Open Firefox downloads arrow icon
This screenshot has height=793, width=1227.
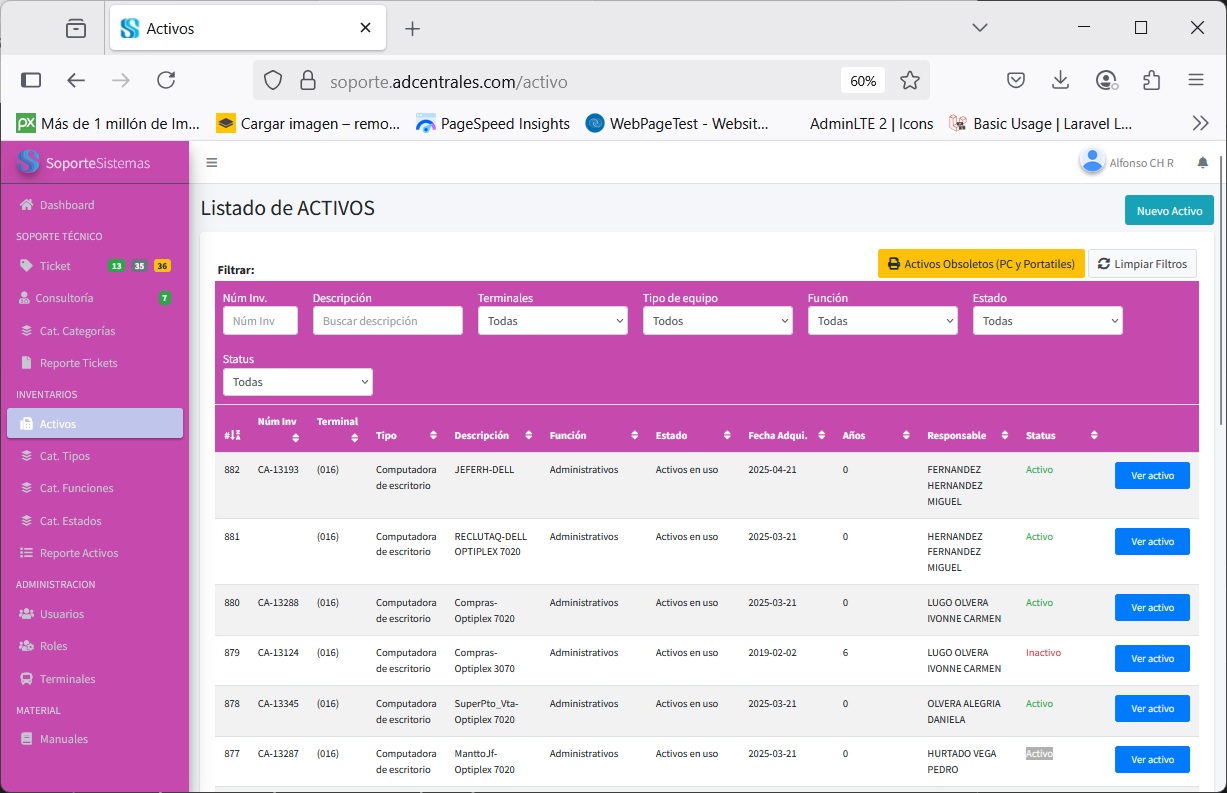tap(1061, 80)
